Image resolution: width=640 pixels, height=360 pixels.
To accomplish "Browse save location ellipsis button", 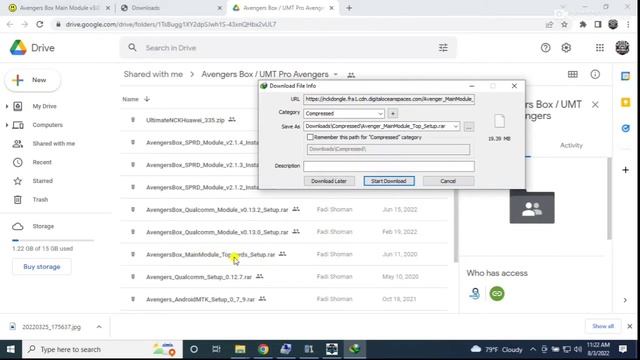I will (x=469, y=127).
